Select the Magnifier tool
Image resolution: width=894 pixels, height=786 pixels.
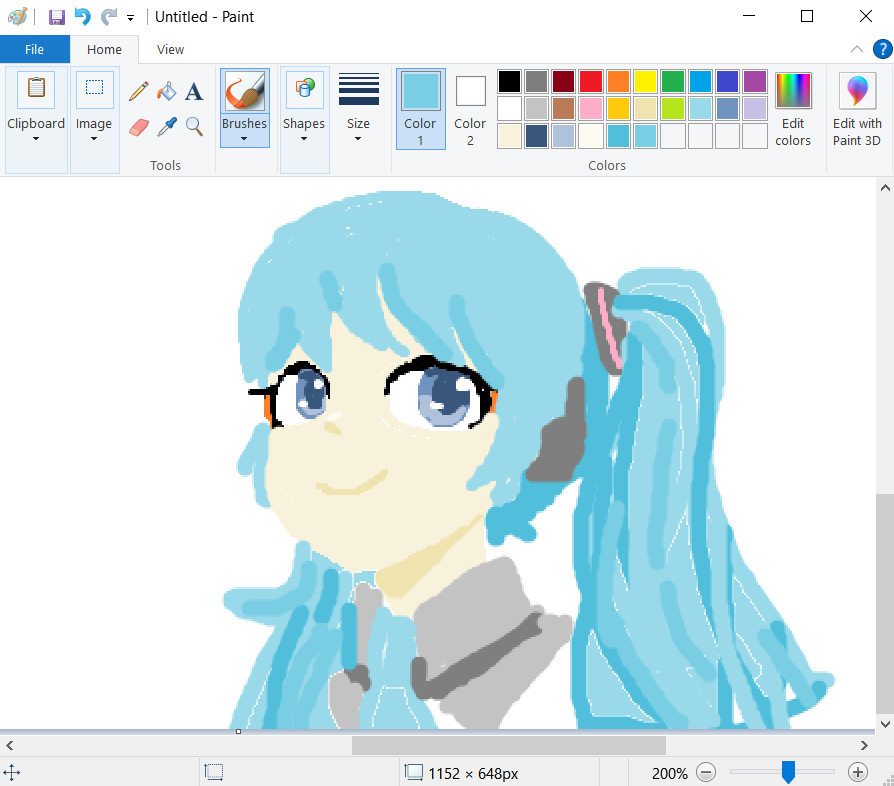[x=194, y=127]
